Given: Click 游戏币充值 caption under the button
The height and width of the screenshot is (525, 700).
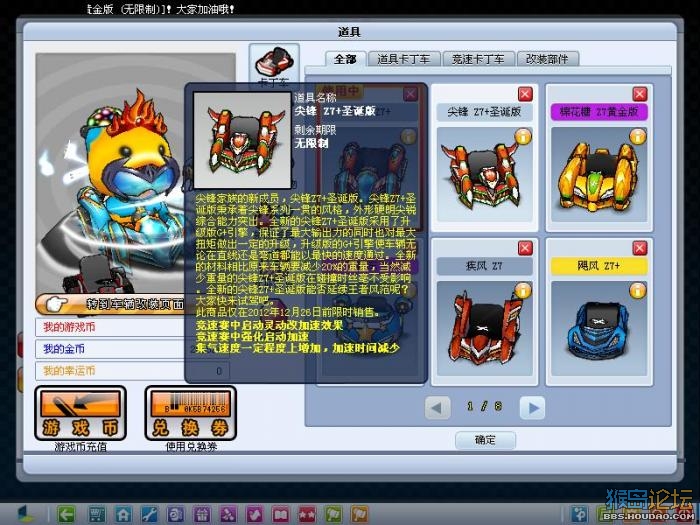Looking at the screenshot, I should pos(80,446).
